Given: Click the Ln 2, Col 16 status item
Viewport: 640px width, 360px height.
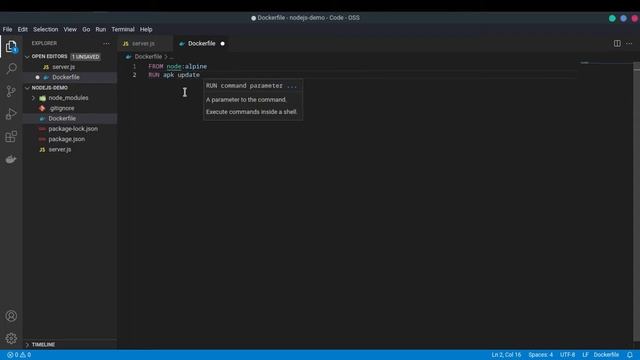Looking at the screenshot, I should [x=506, y=355].
